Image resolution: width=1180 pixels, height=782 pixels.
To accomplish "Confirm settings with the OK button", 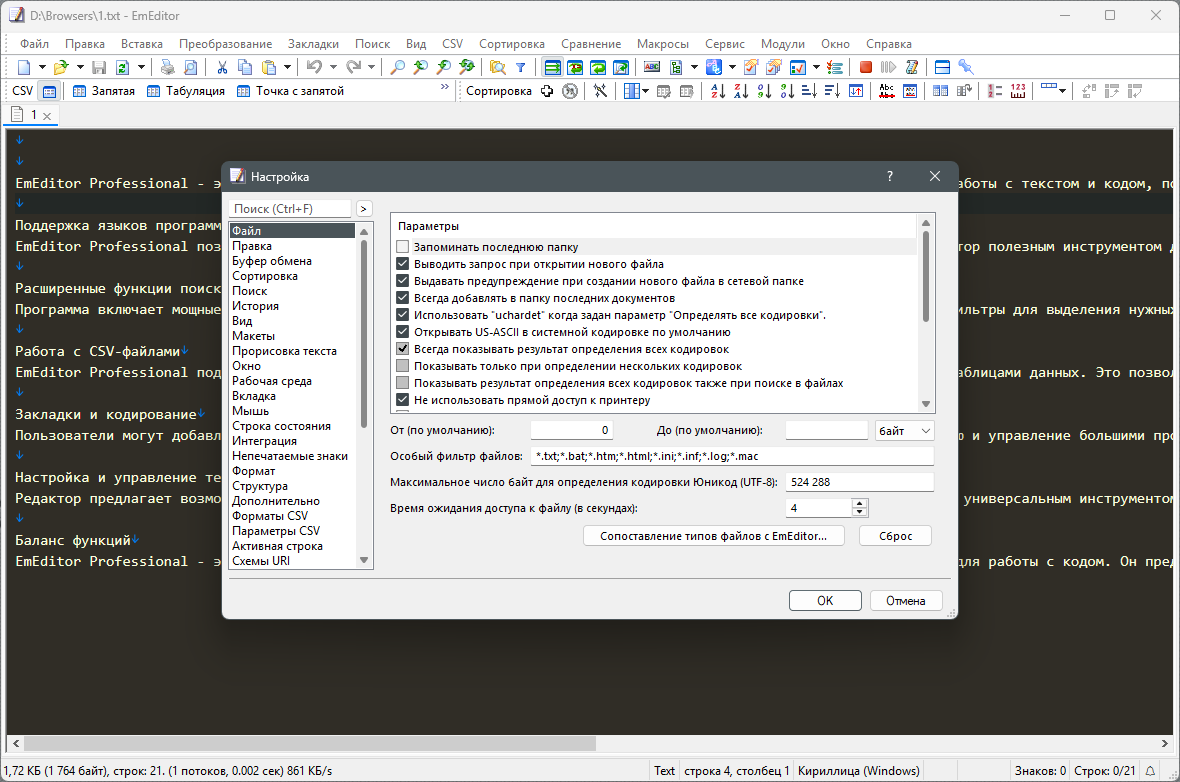I will coord(825,601).
